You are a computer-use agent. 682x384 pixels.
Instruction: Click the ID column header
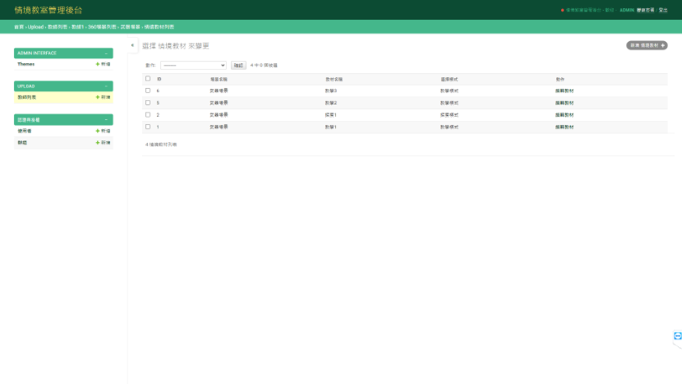(159, 79)
